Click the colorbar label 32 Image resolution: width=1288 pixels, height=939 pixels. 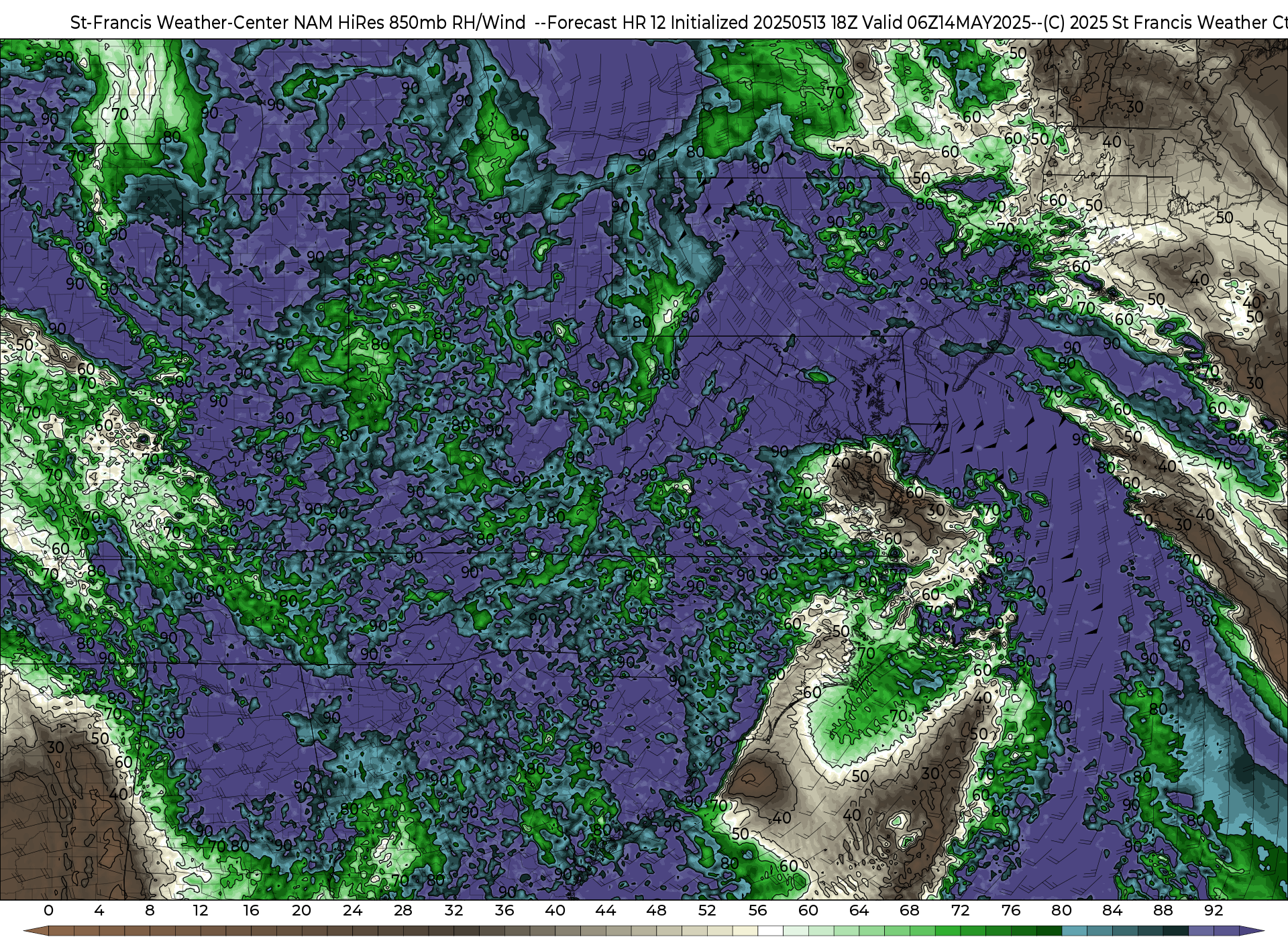tap(453, 911)
